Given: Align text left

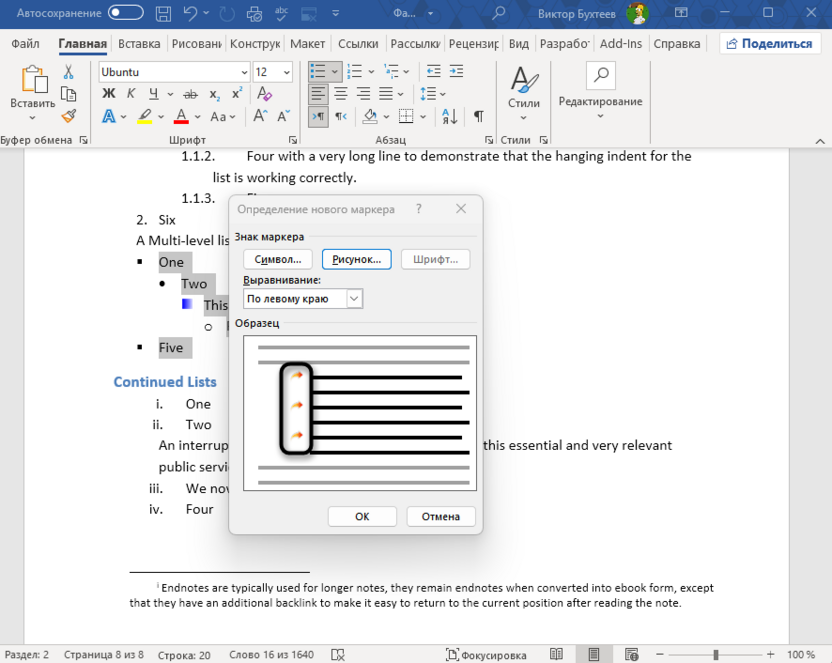Looking at the screenshot, I should (x=318, y=94).
